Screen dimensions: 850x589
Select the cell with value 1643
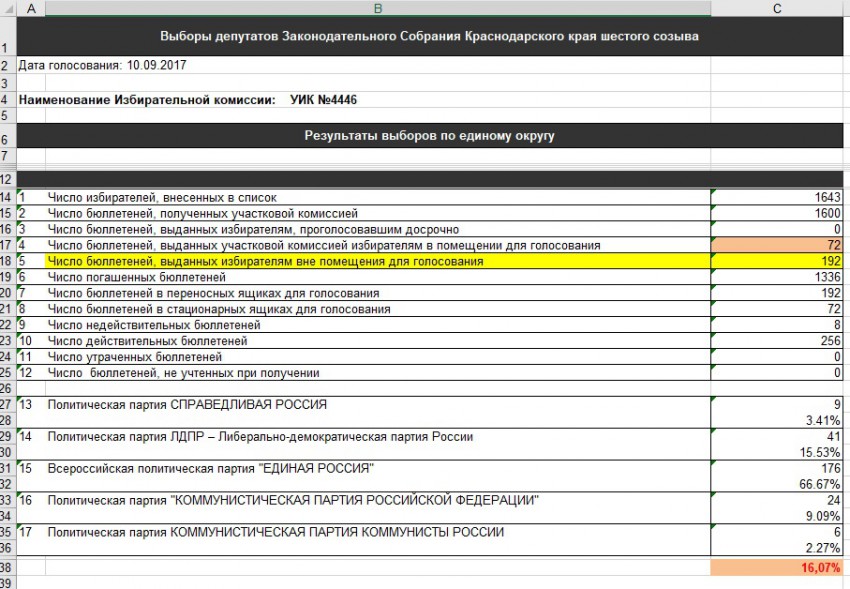click(777, 198)
